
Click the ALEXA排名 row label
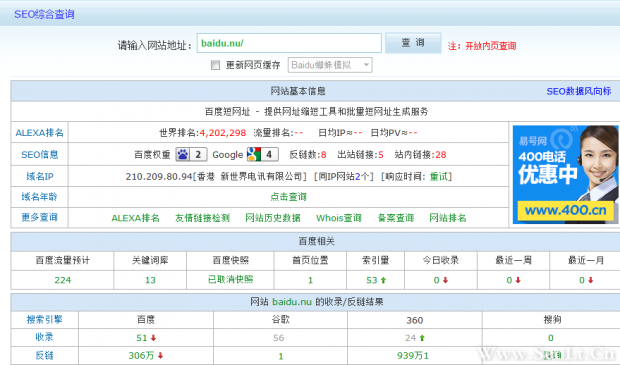point(40,133)
